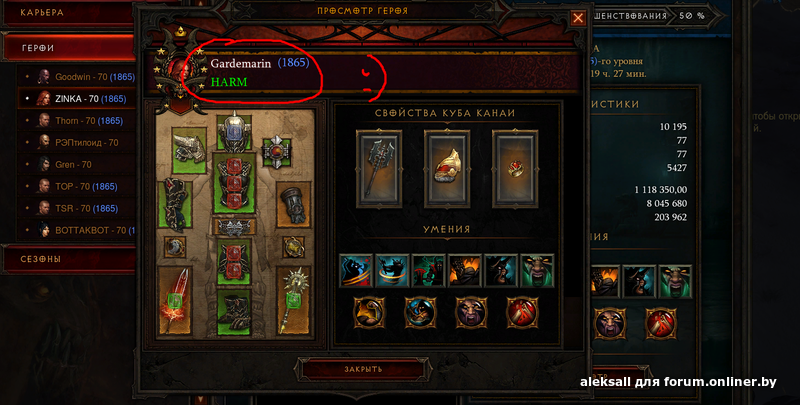800x405 pixels.
Task: Open the Герои section
Action: tap(68, 48)
